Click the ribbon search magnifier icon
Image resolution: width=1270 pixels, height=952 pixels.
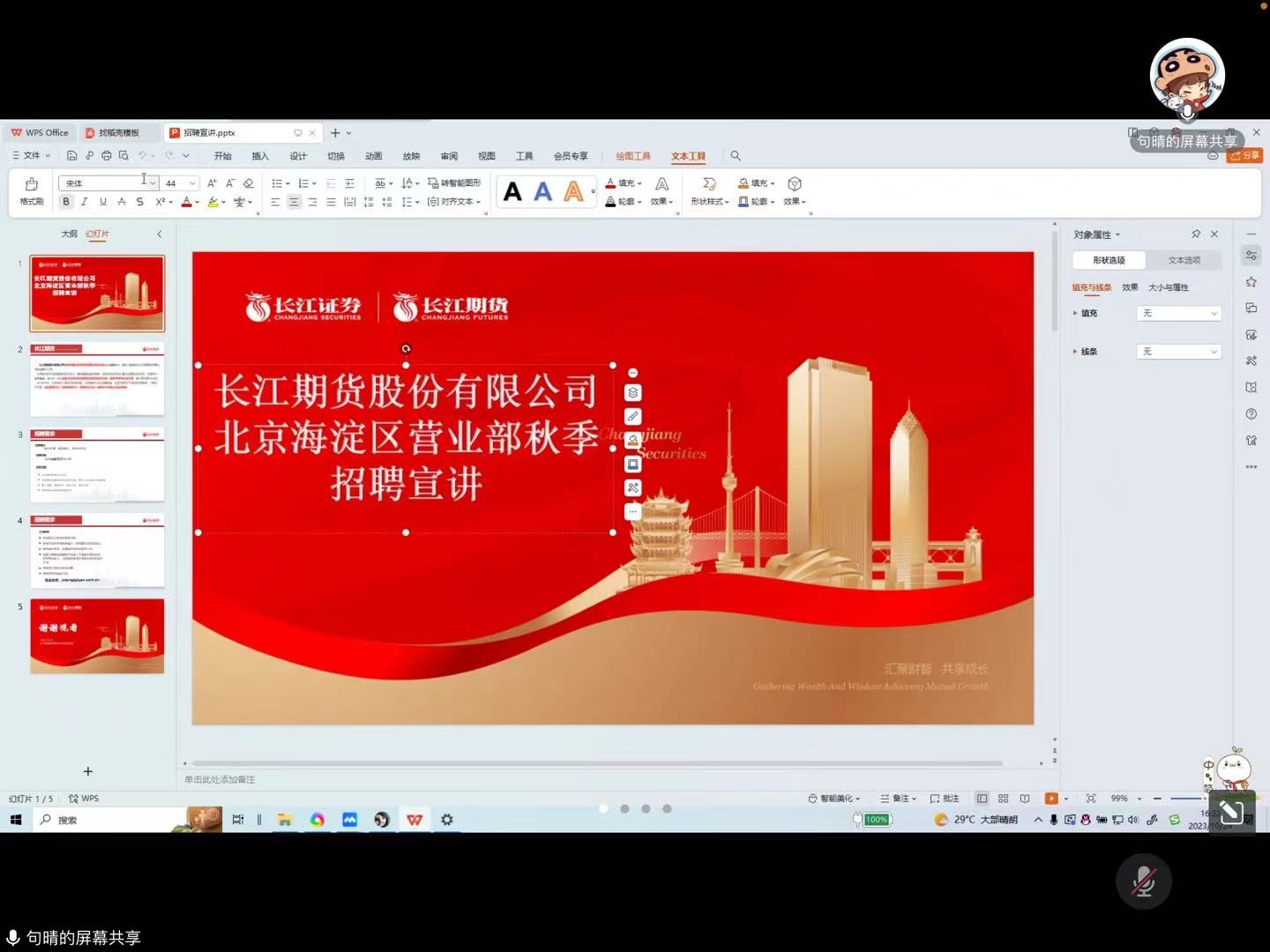[x=736, y=156]
